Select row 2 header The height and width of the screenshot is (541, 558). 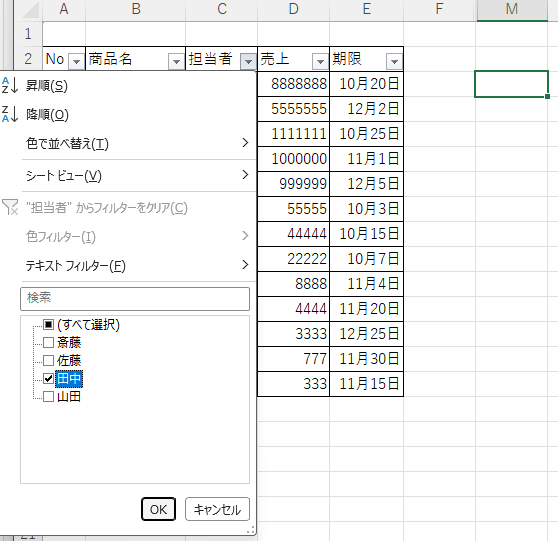(28, 59)
